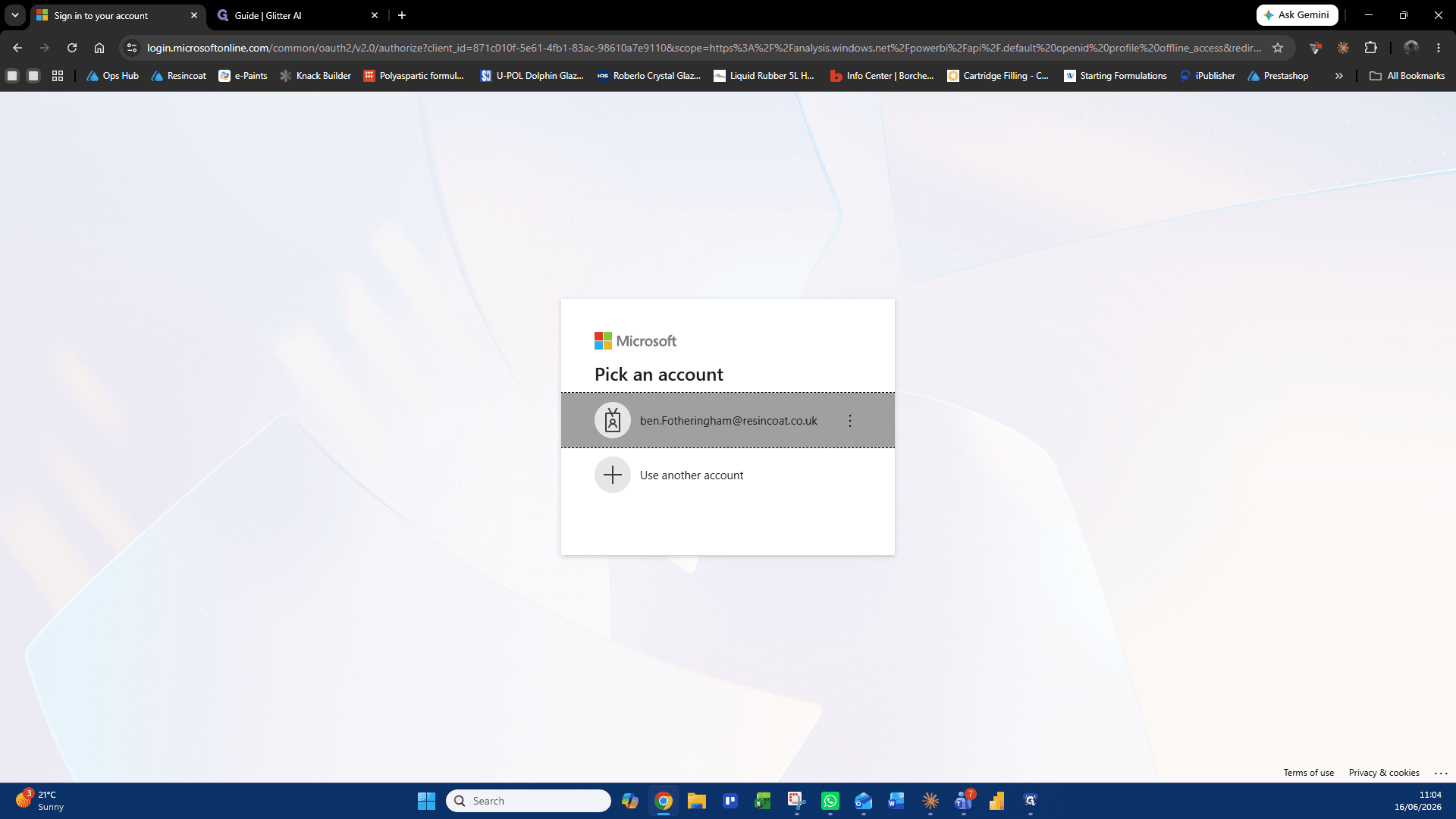The width and height of the screenshot is (1456, 819).
Task: Open File Explorer from the taskbar
Action: tap(696, 801)
